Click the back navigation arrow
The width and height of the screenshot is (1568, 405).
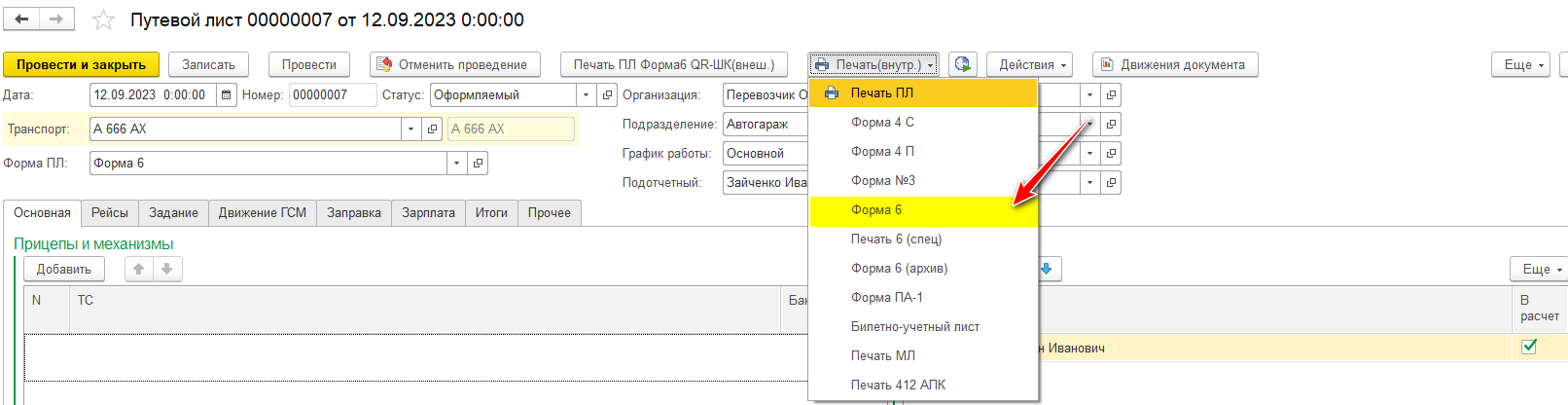21,19
